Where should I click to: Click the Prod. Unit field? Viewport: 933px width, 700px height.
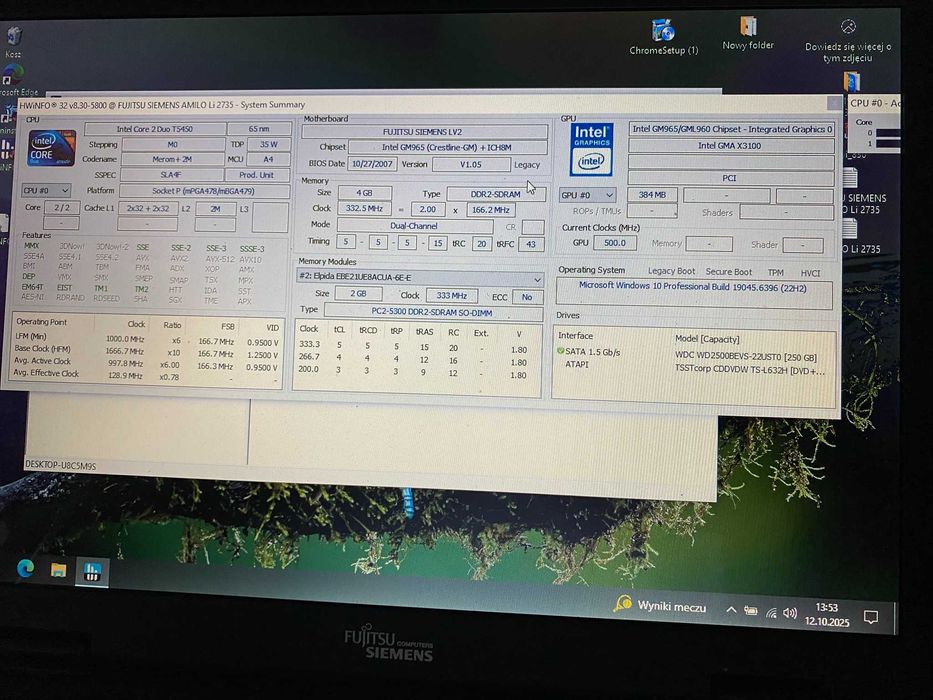point(257,175)
